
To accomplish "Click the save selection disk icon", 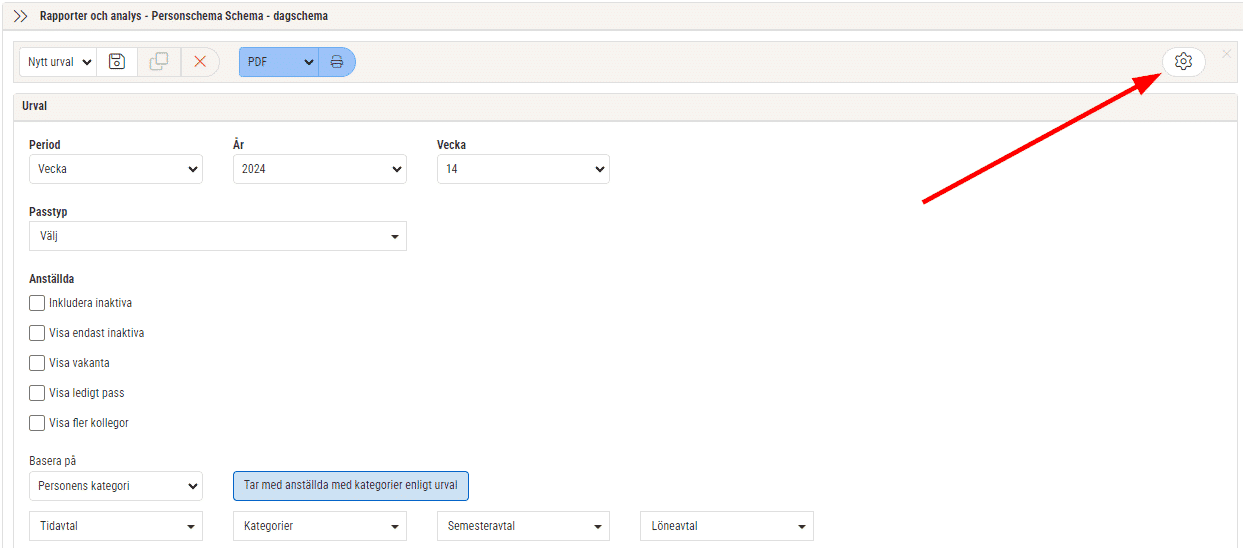I will [x=117, y=62].
